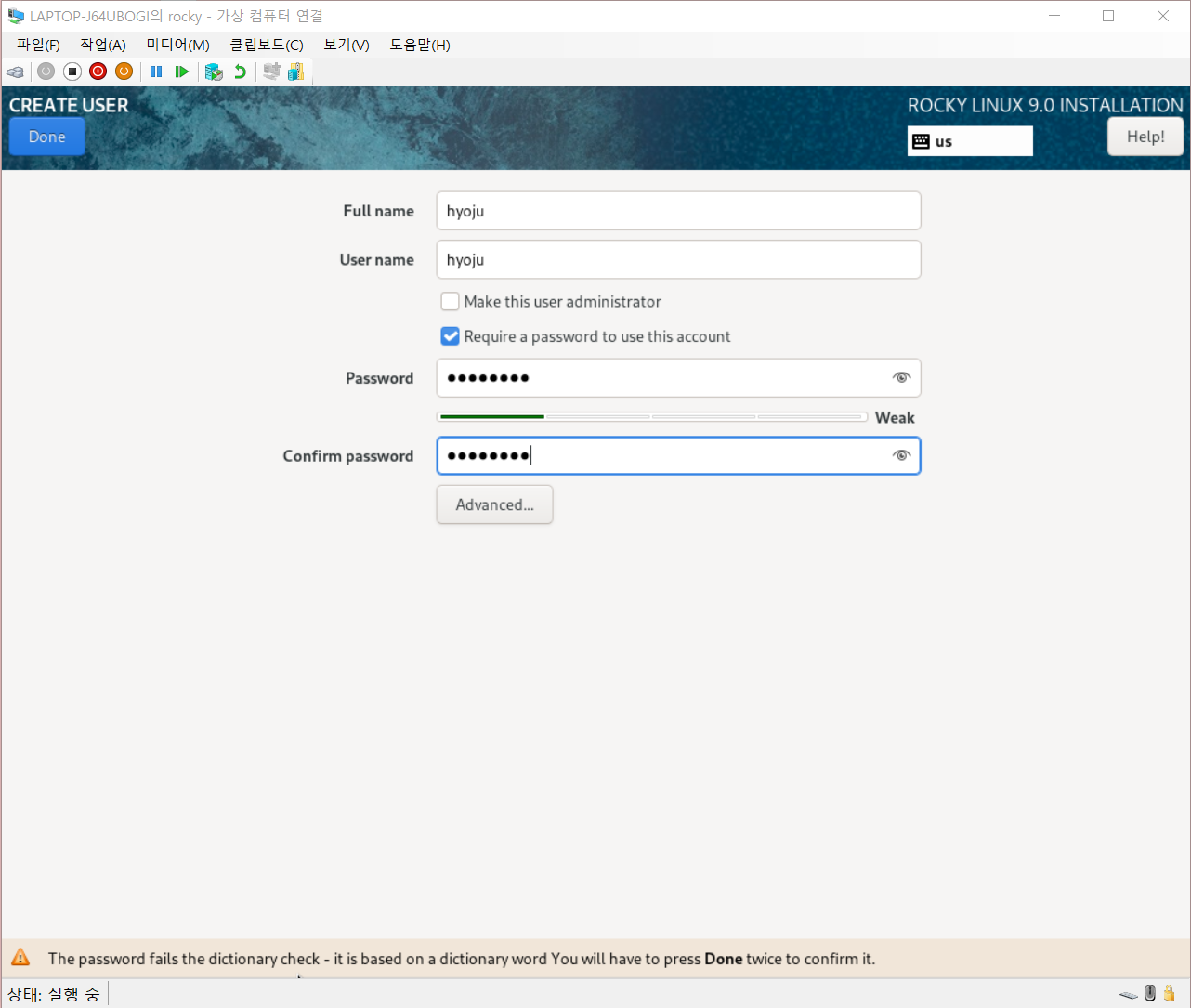Open the 보기(V) menu
The height and width of the screenshot is (1008, 1191).
pos(347,45)
